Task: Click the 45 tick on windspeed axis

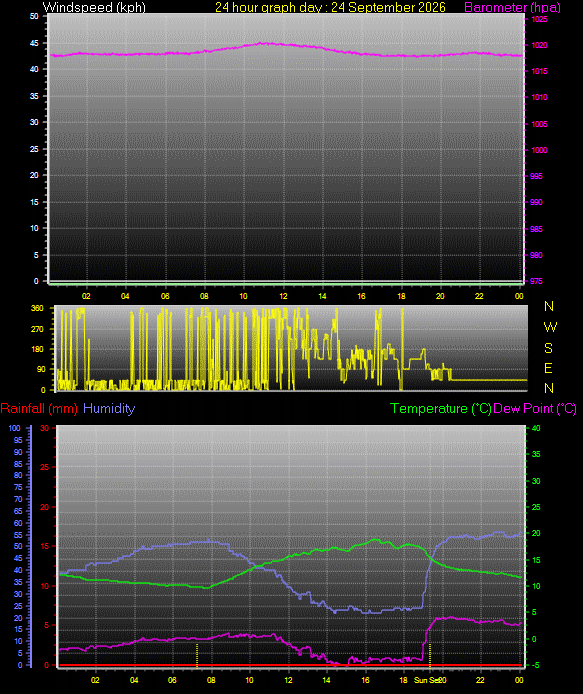Action: pos(34,43)
